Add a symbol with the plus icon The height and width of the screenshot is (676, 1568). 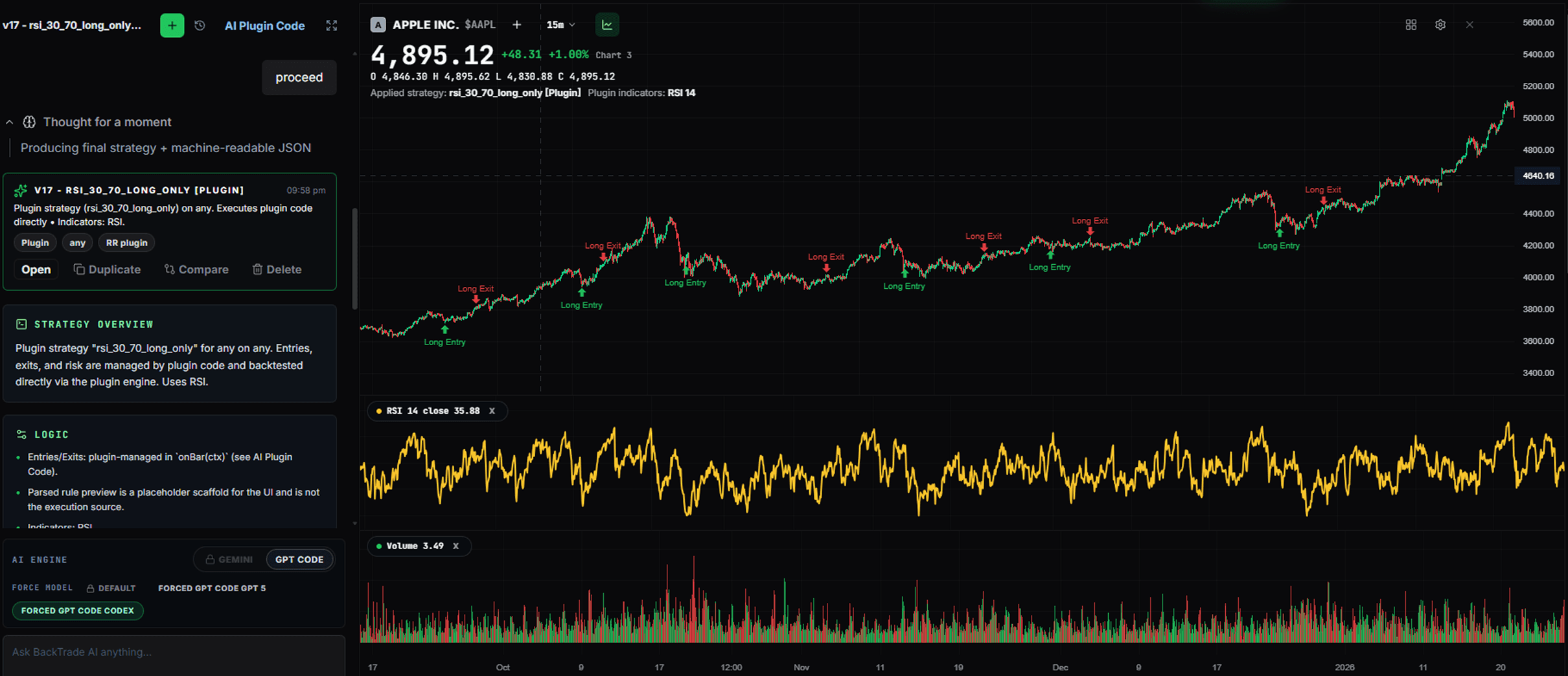click(516, 25)
